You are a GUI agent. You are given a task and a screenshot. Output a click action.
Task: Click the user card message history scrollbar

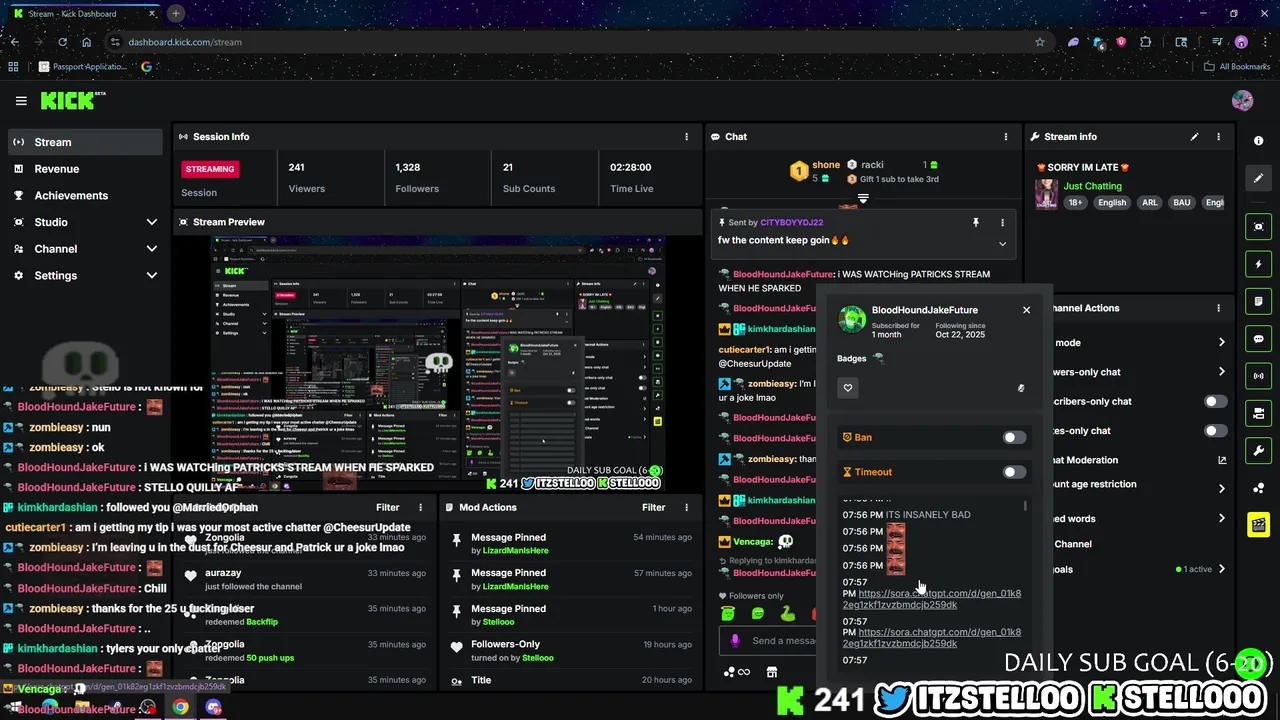(x=1025, y=506)
